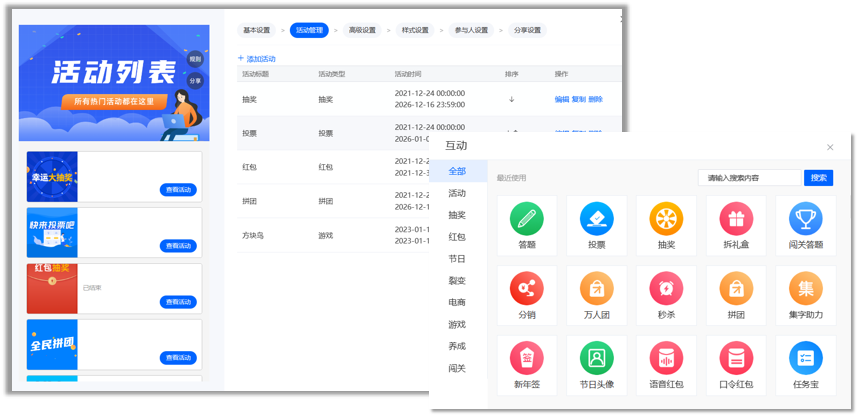
Task: Click the 排序 column header
Action: (511, 74)
